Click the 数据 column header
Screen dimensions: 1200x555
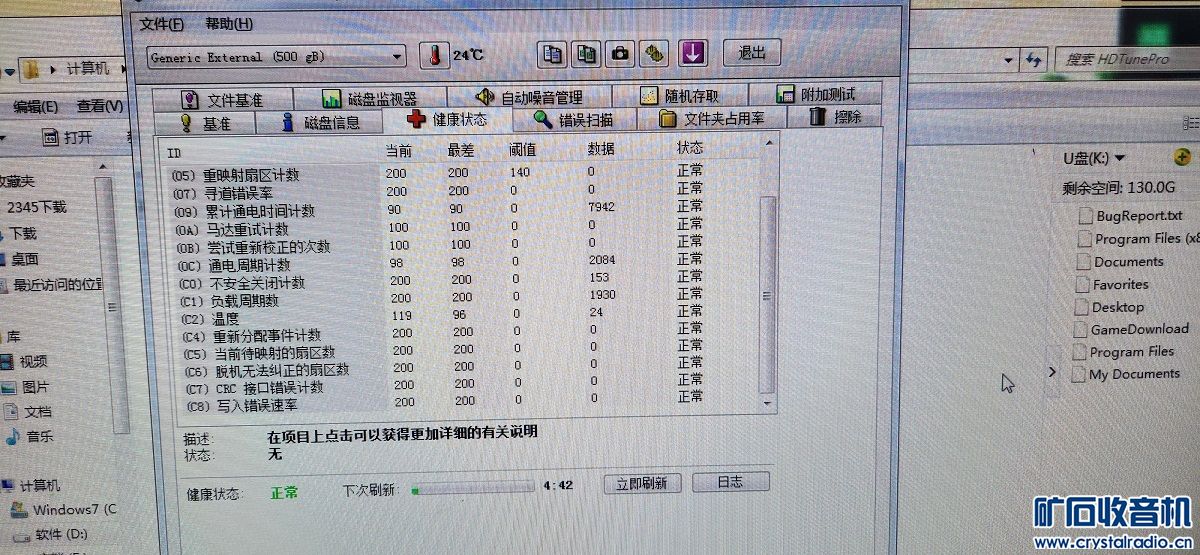click(601, 149)
